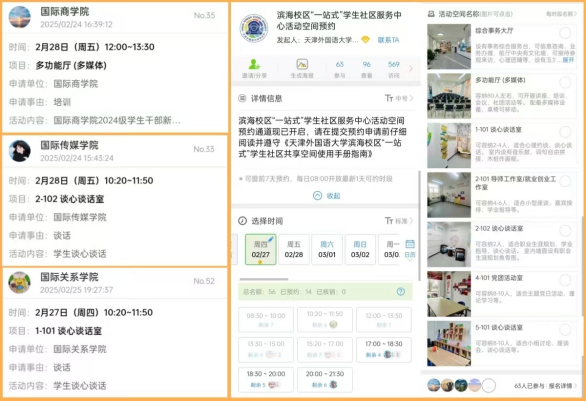Click the 国际关系学院 profile avatar
Image resolution: width=586 pixels, height=401 pixels.
[x=19, y=283]
